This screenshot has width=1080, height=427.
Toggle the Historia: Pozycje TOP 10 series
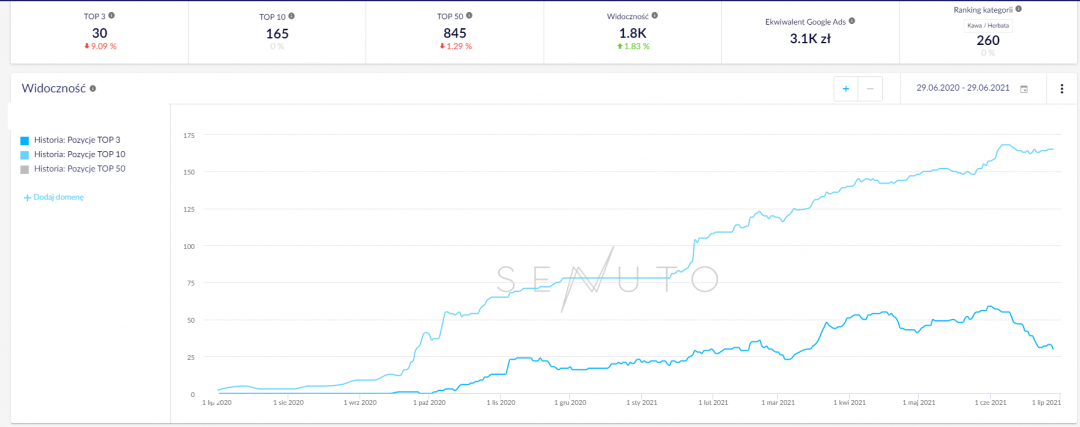[79, 154]
